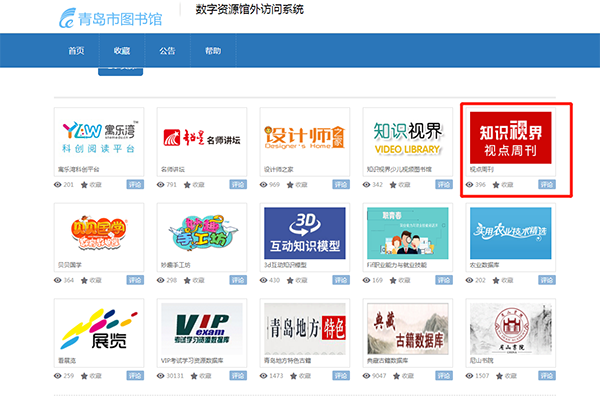Viewport: 600px width, 399px height.
Task: Open the VIP exam thumbnail image
Action: 202,329
